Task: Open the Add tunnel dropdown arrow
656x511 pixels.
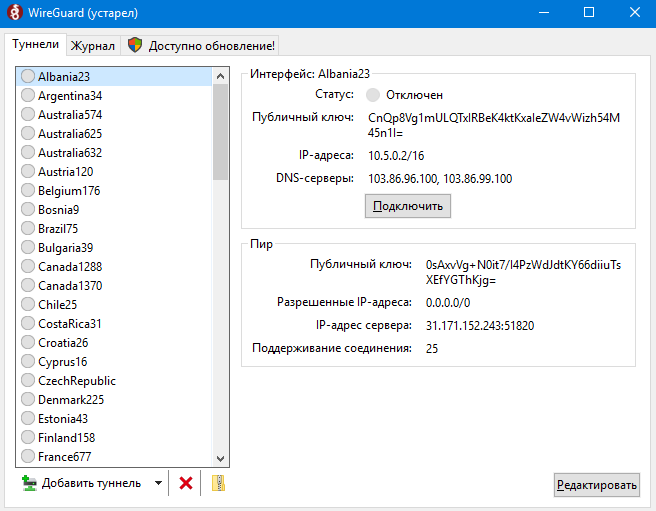Action: (158, 483)
